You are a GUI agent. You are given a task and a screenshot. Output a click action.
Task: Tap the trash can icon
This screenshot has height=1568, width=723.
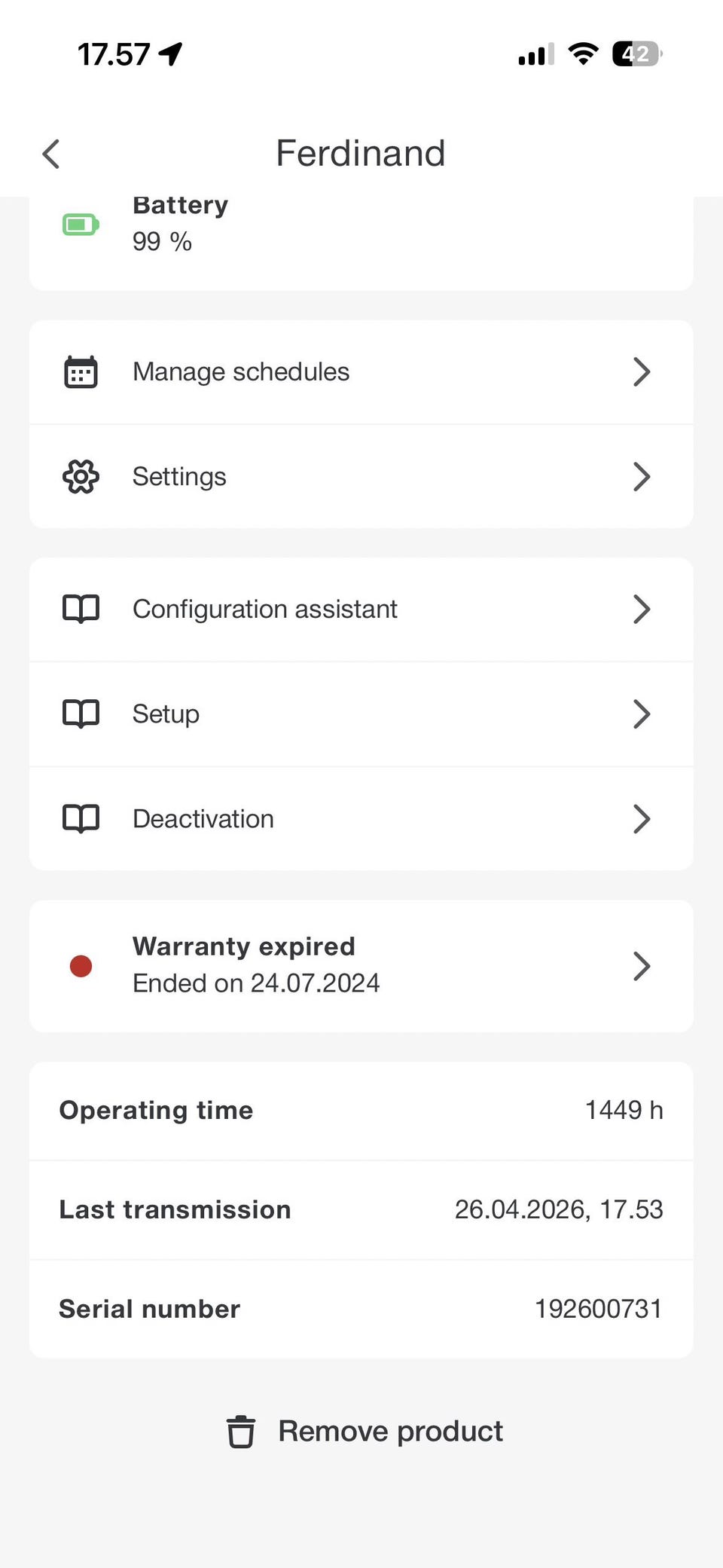coord(241,1432)
